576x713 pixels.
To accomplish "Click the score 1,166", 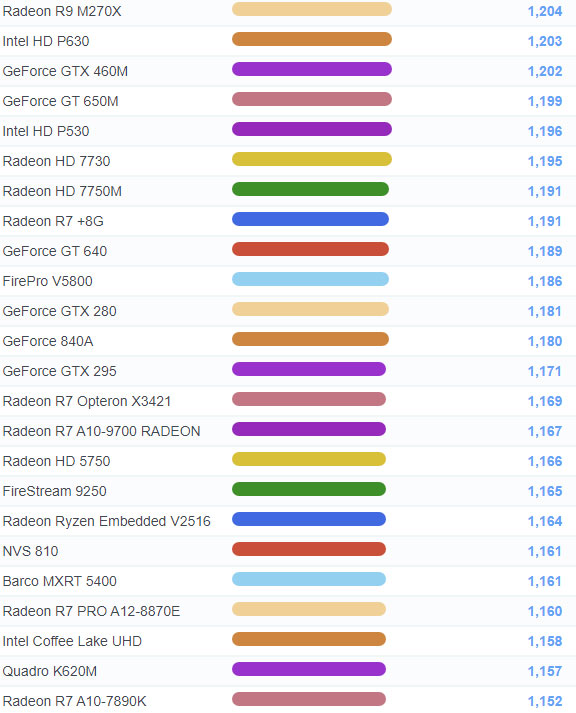I will (x=545, y=462).
